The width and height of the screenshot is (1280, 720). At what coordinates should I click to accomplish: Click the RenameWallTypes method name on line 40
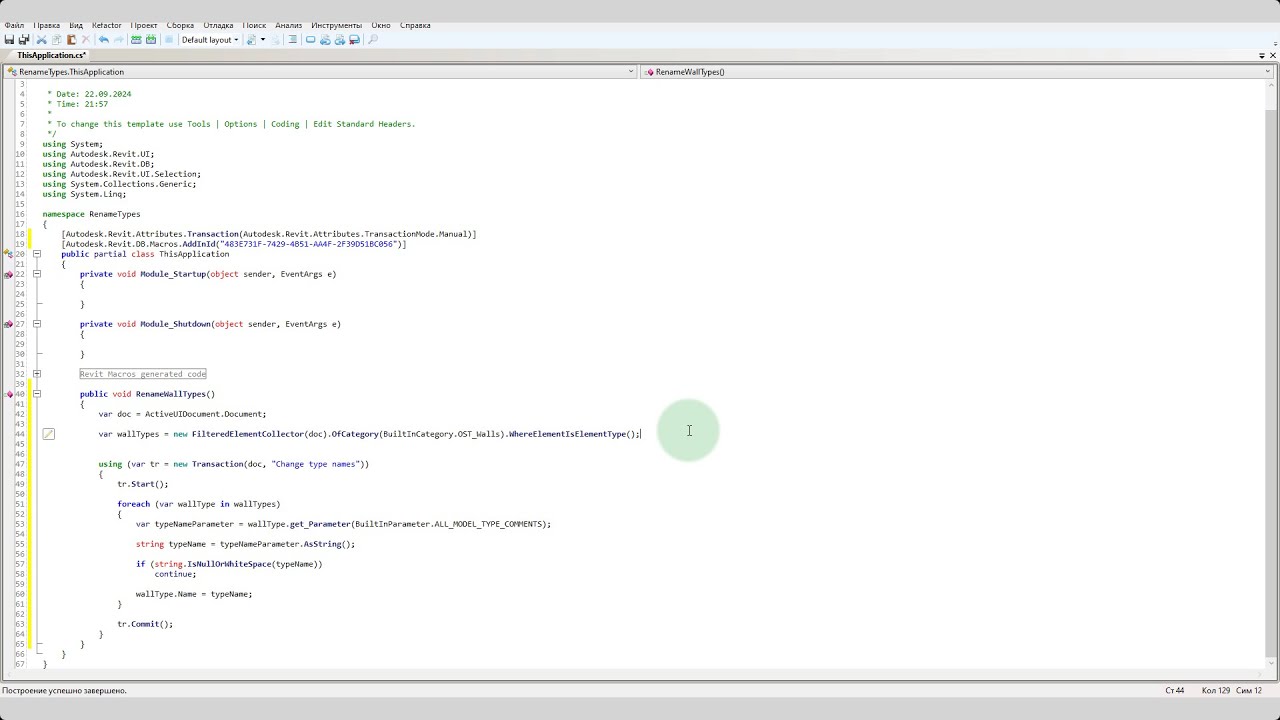click(170, 394)
